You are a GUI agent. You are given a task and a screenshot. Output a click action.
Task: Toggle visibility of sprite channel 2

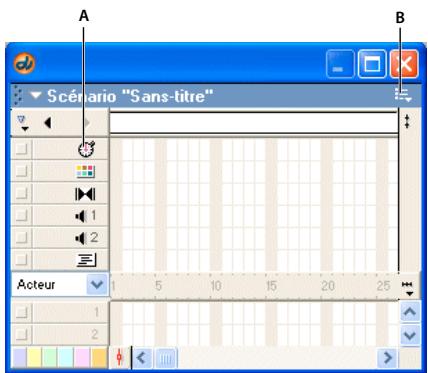point(22,334)
